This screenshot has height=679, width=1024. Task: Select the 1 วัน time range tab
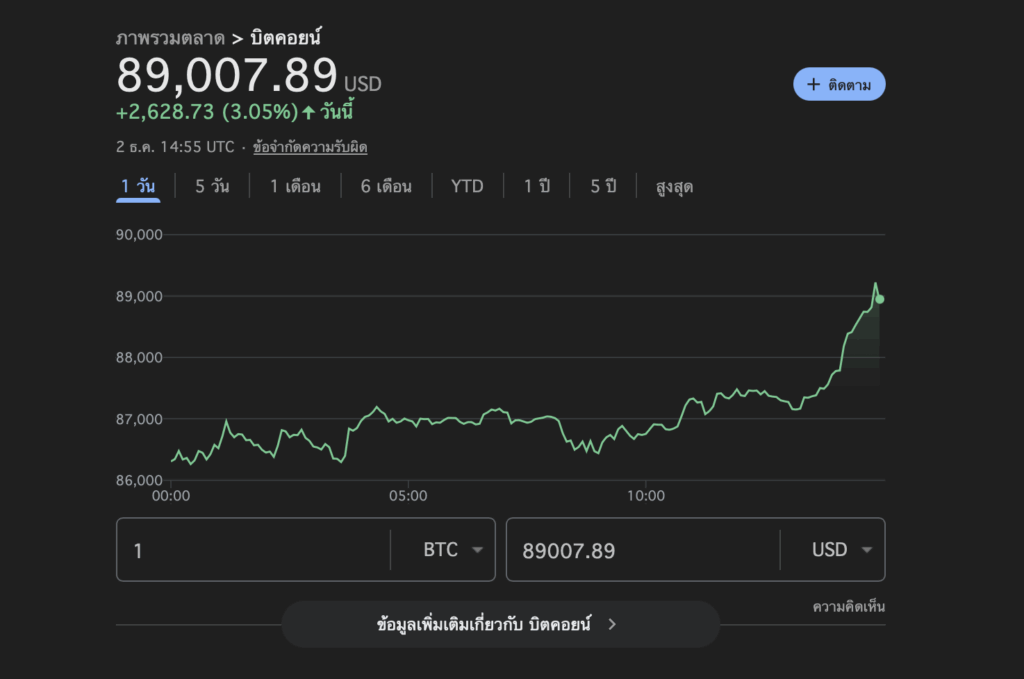point(138,187)
